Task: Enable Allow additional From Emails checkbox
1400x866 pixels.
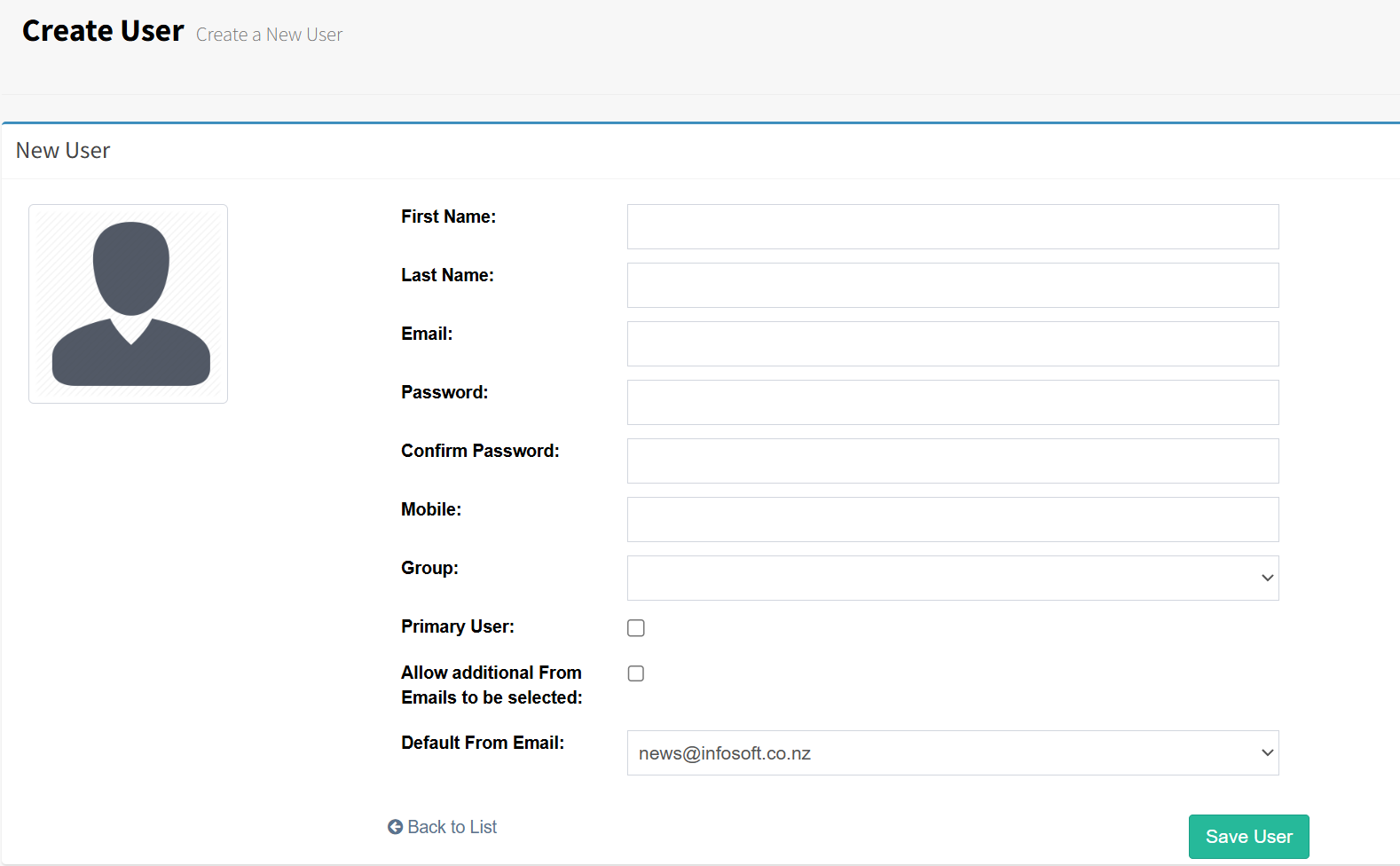Action: (x=636, y=673)
